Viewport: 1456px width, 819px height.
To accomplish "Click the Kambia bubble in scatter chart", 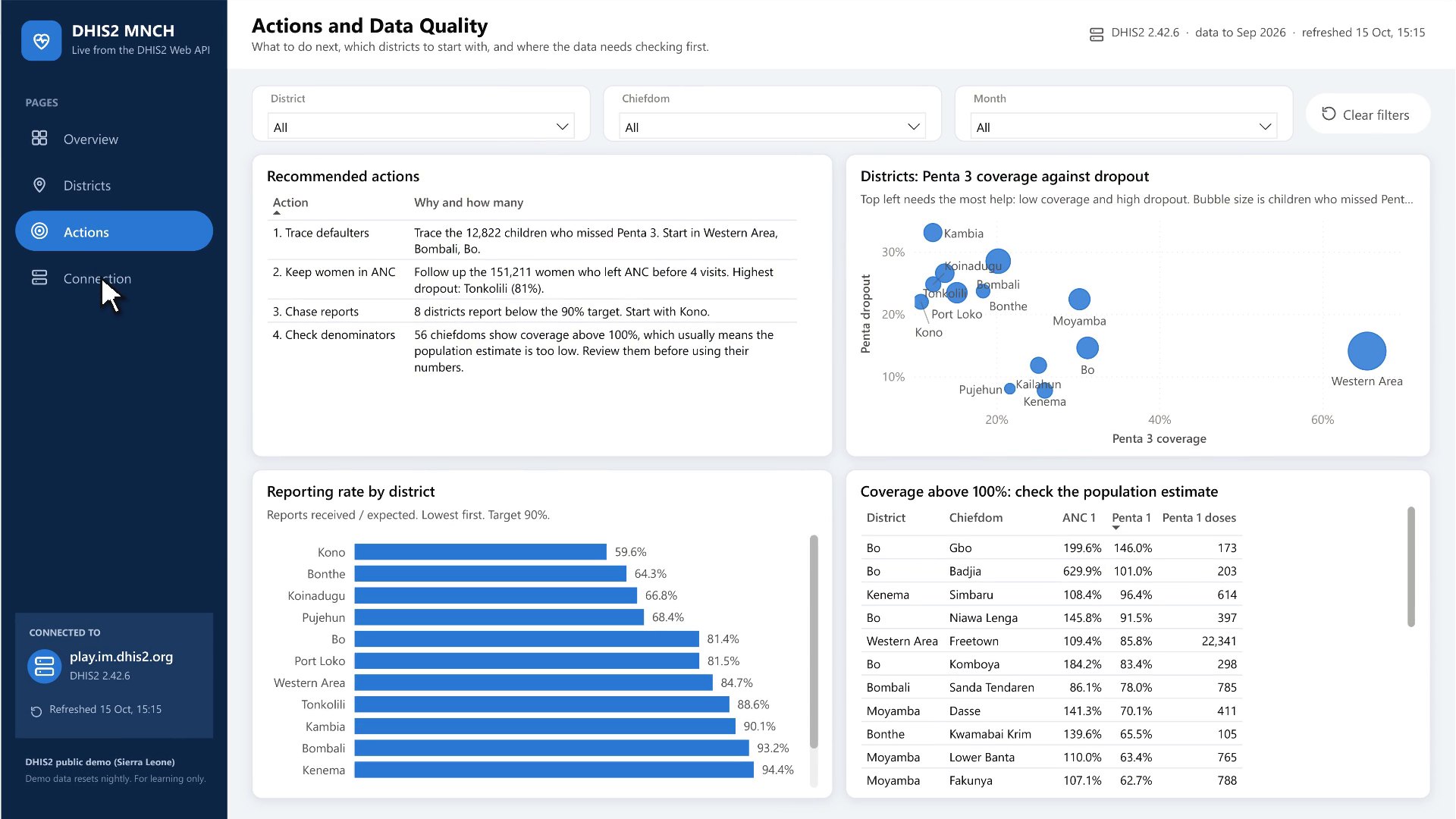I will 933,232.
